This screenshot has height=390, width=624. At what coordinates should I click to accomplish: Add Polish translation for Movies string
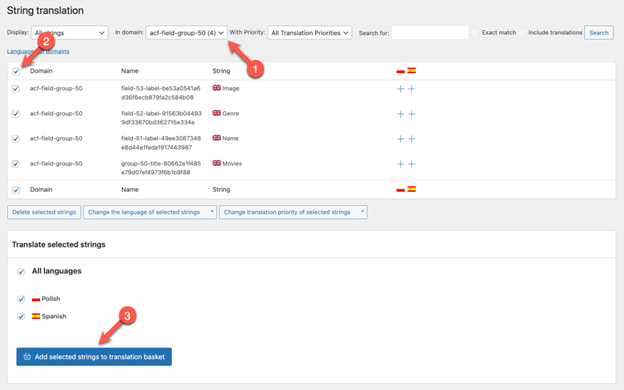pos(400,164)
